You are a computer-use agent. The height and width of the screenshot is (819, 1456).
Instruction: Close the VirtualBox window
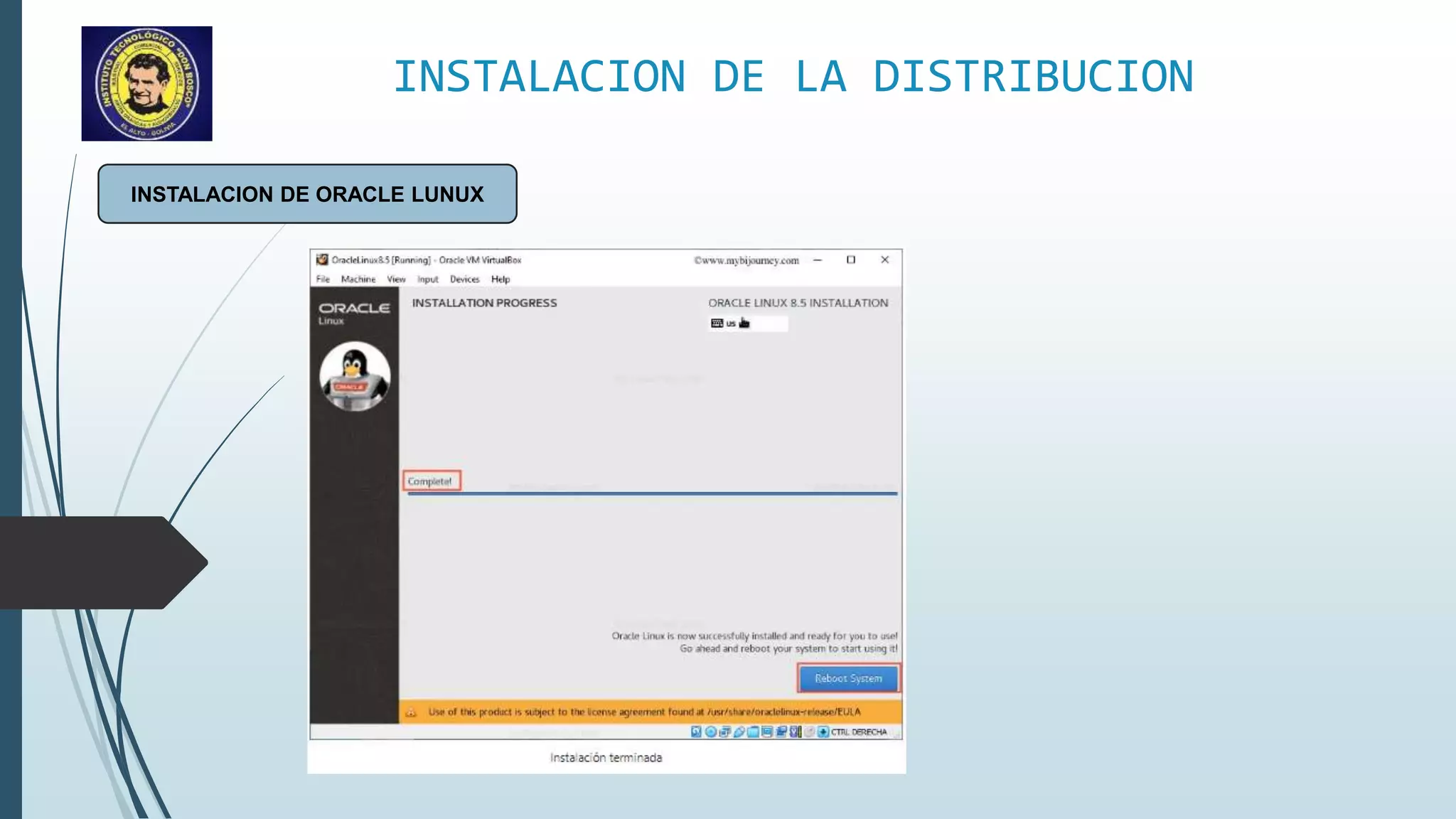[885, 260]
